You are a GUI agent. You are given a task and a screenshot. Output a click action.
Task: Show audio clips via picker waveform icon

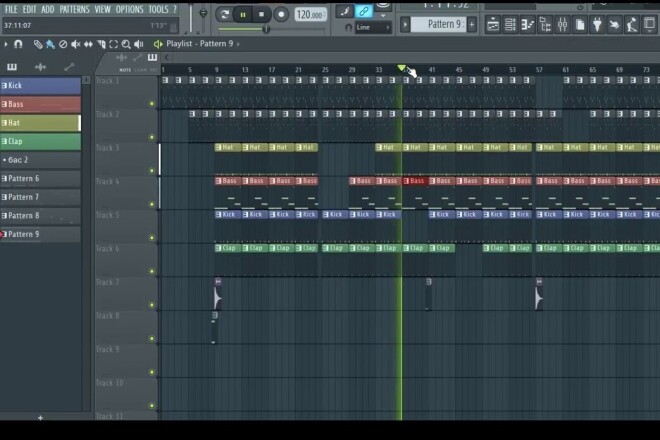40,67
